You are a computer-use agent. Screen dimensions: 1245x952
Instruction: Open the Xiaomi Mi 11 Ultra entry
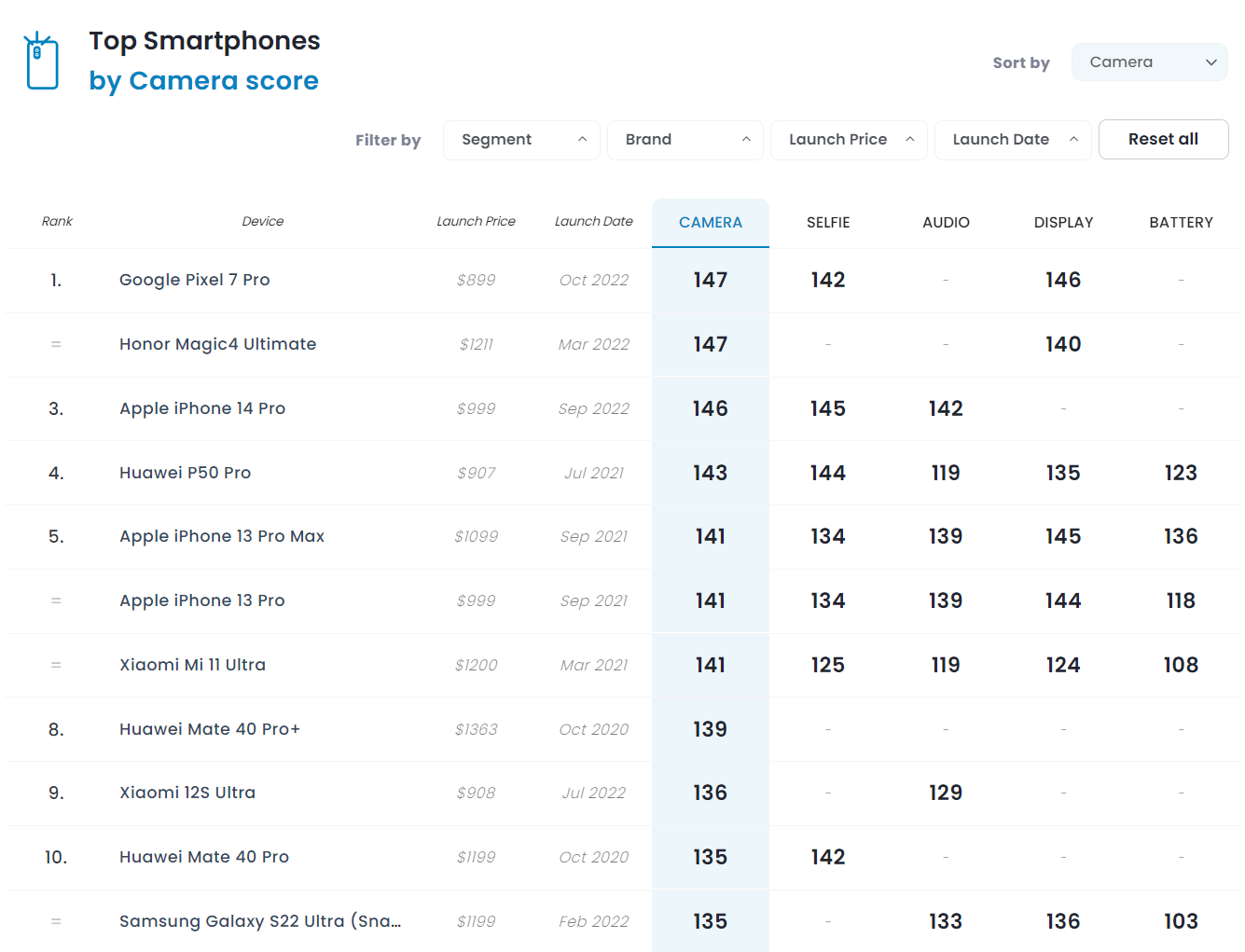click(193, 665)
